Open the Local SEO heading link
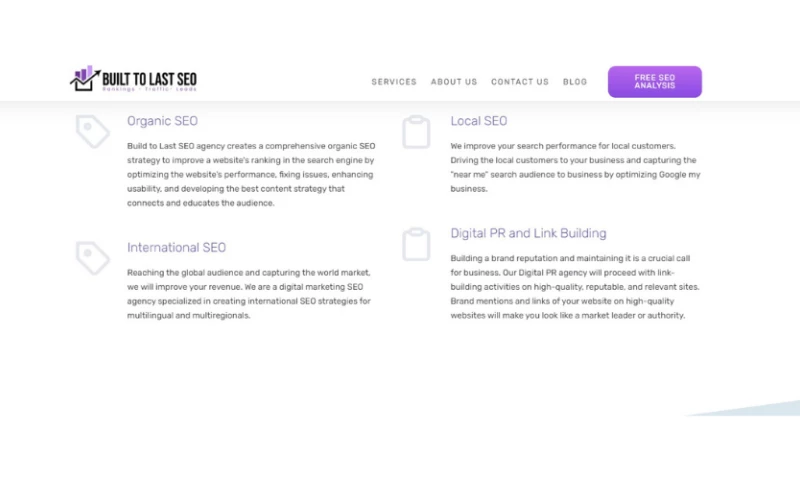The width and height of the screenshot is (800, 480). click(479, 121)
